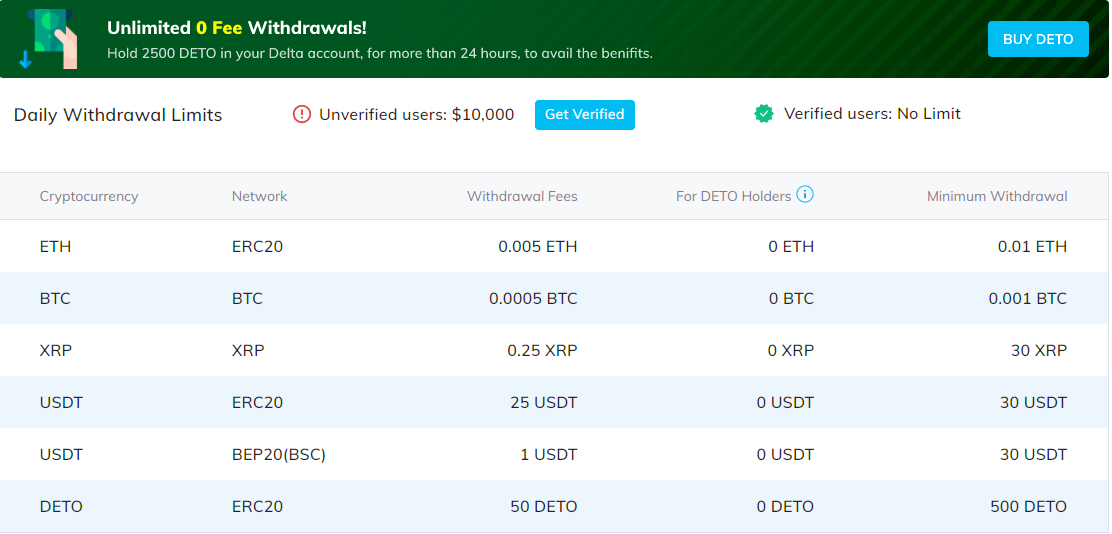This screenshot has height=534, width=1112.
Task: Click the info icon beside For DETO Holders
Action: pos(805,194)
